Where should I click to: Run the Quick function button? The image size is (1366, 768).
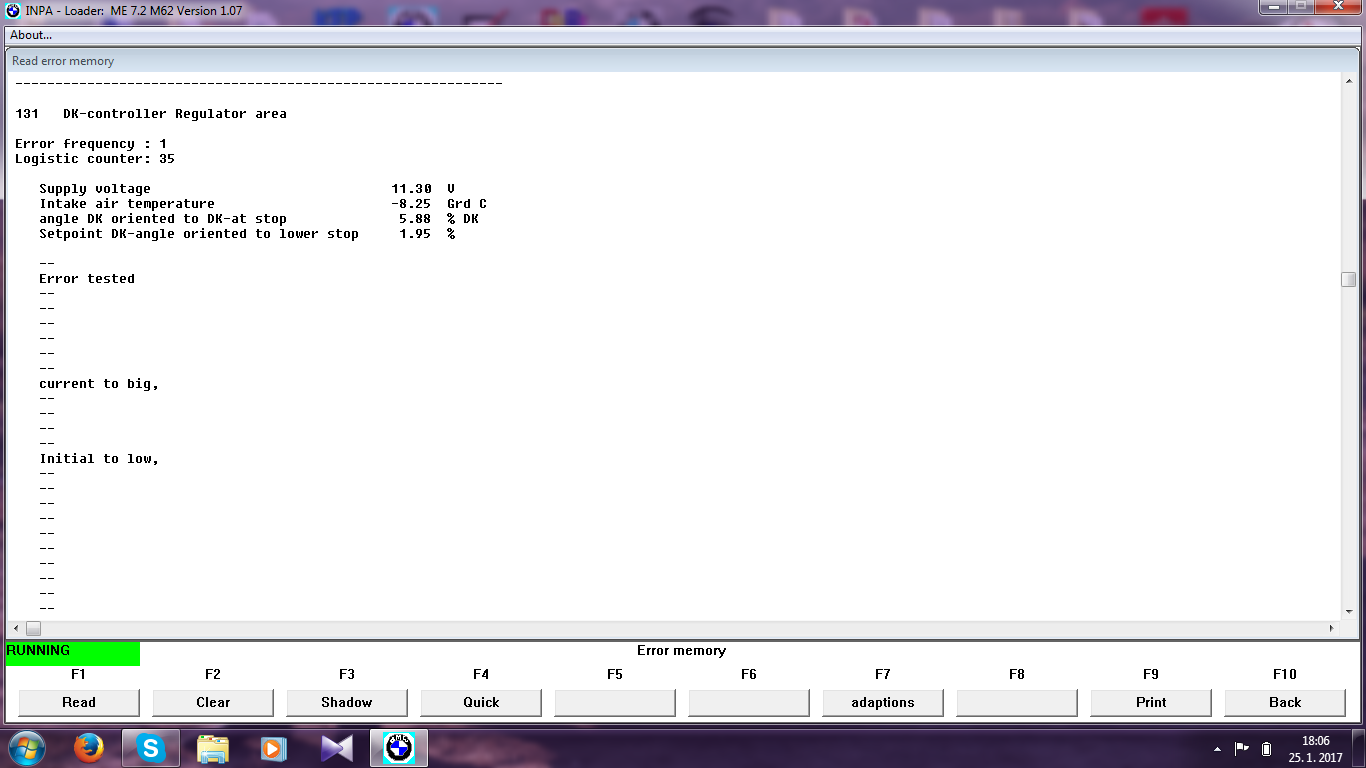coord(481,702)
